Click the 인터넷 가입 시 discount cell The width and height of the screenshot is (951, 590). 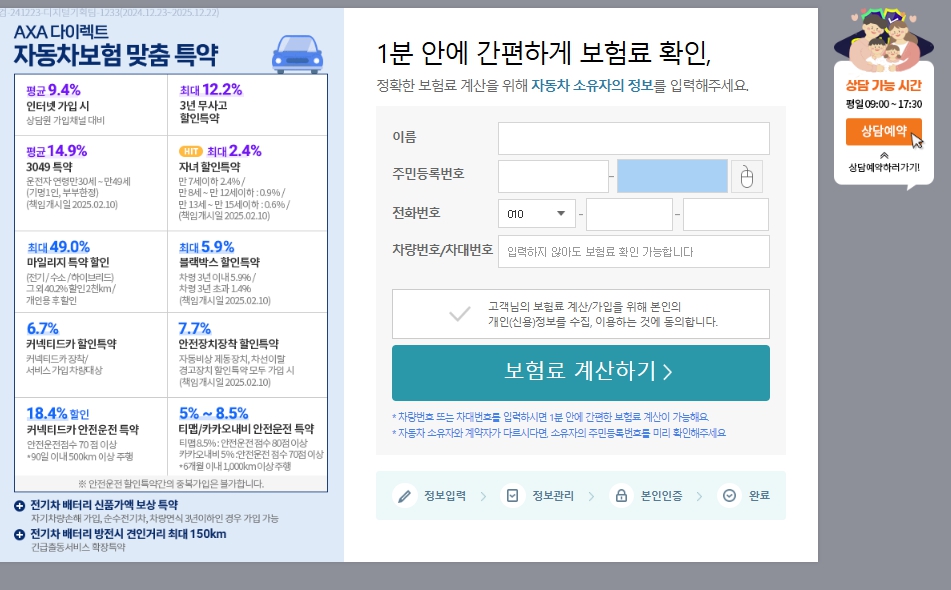click(91, 105)
